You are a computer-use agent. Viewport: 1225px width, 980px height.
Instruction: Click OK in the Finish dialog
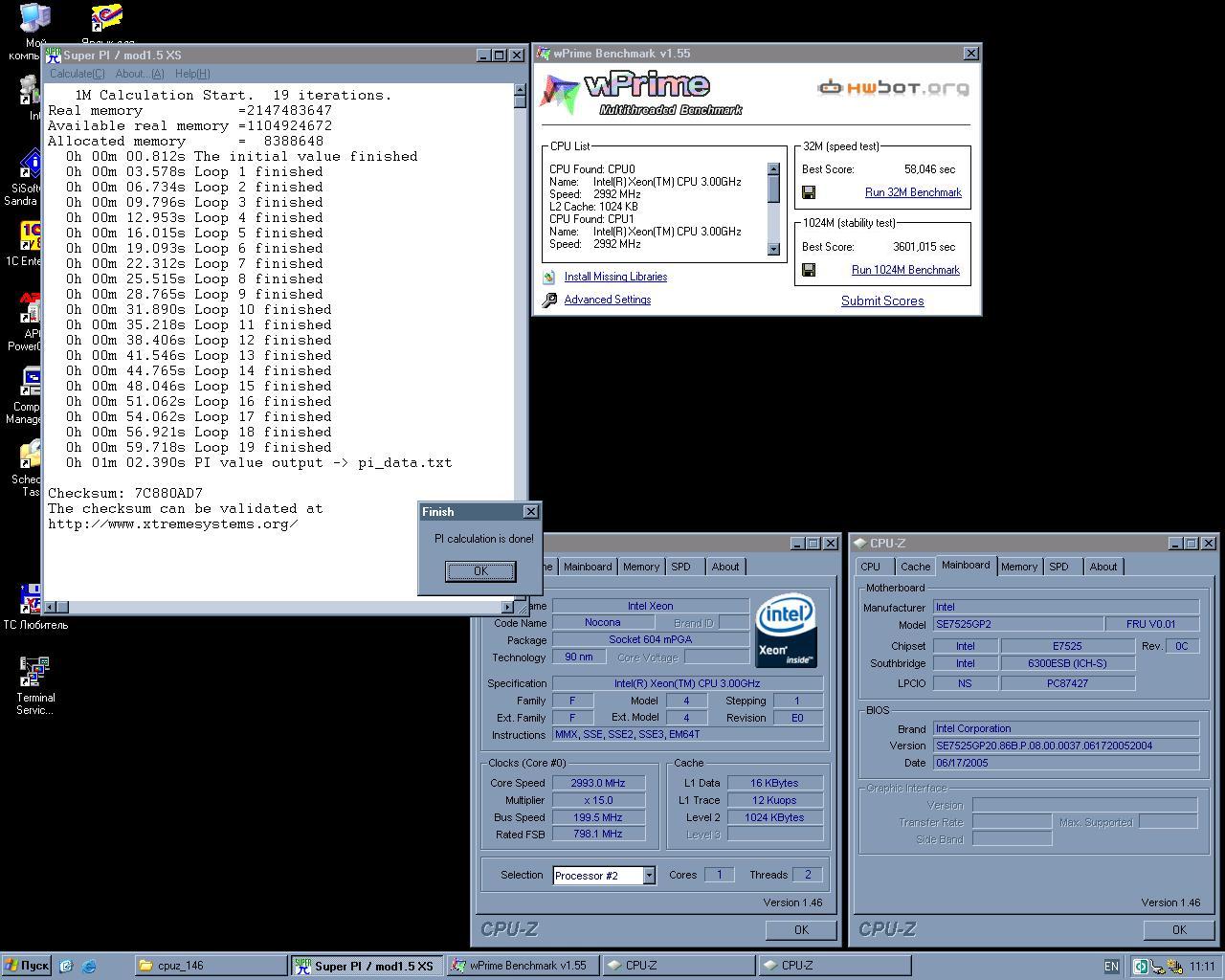[480, 570]
